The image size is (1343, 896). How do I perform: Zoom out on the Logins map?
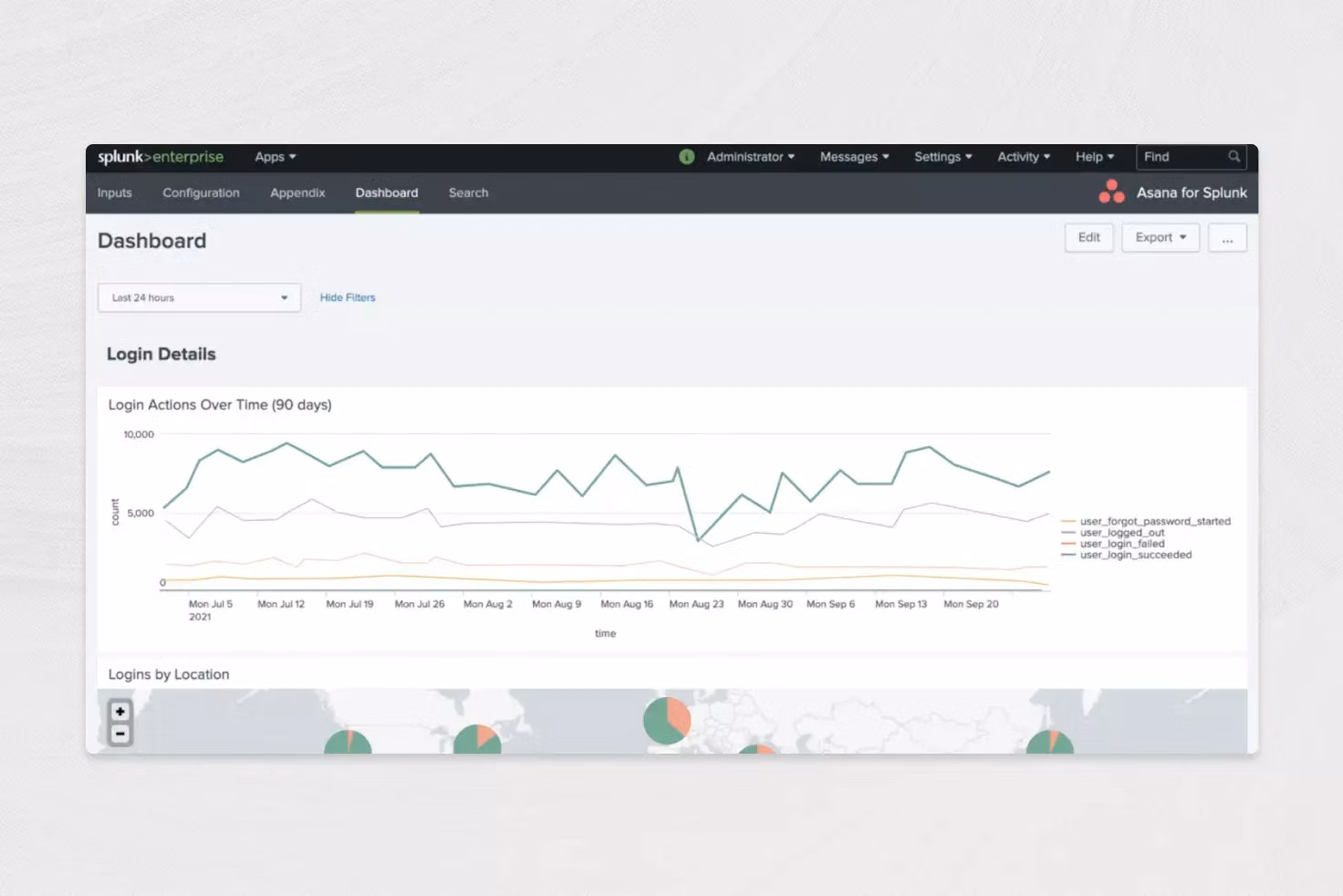120,734
